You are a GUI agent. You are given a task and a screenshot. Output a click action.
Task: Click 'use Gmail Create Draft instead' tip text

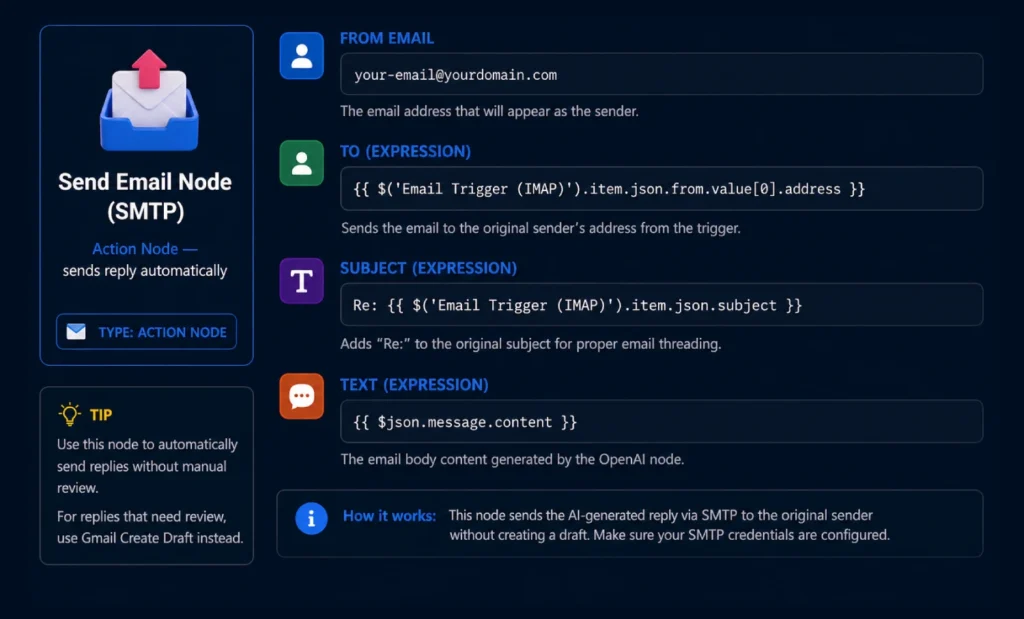[150, 537]
